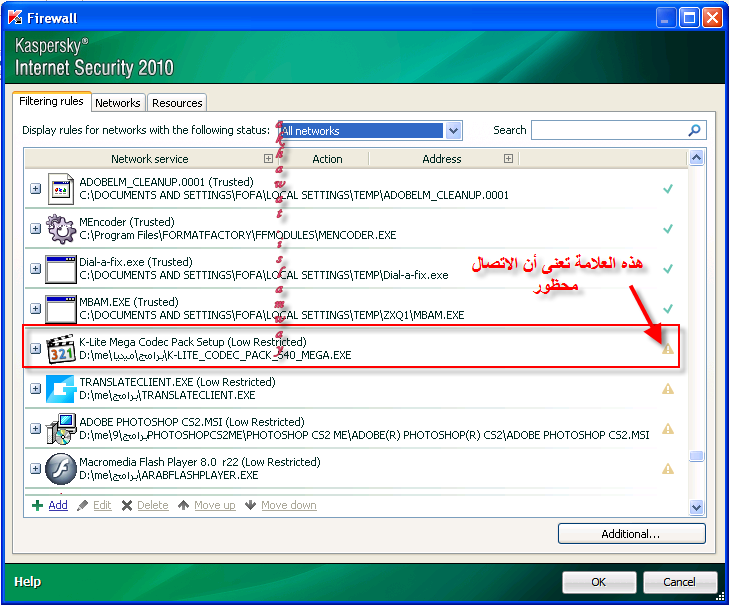Image resolution: width=729 pixels, height=605 pixels.
Task: Click the Macromedia Flash Player icon
Action: pyautogui.click(x=61, y=469)
